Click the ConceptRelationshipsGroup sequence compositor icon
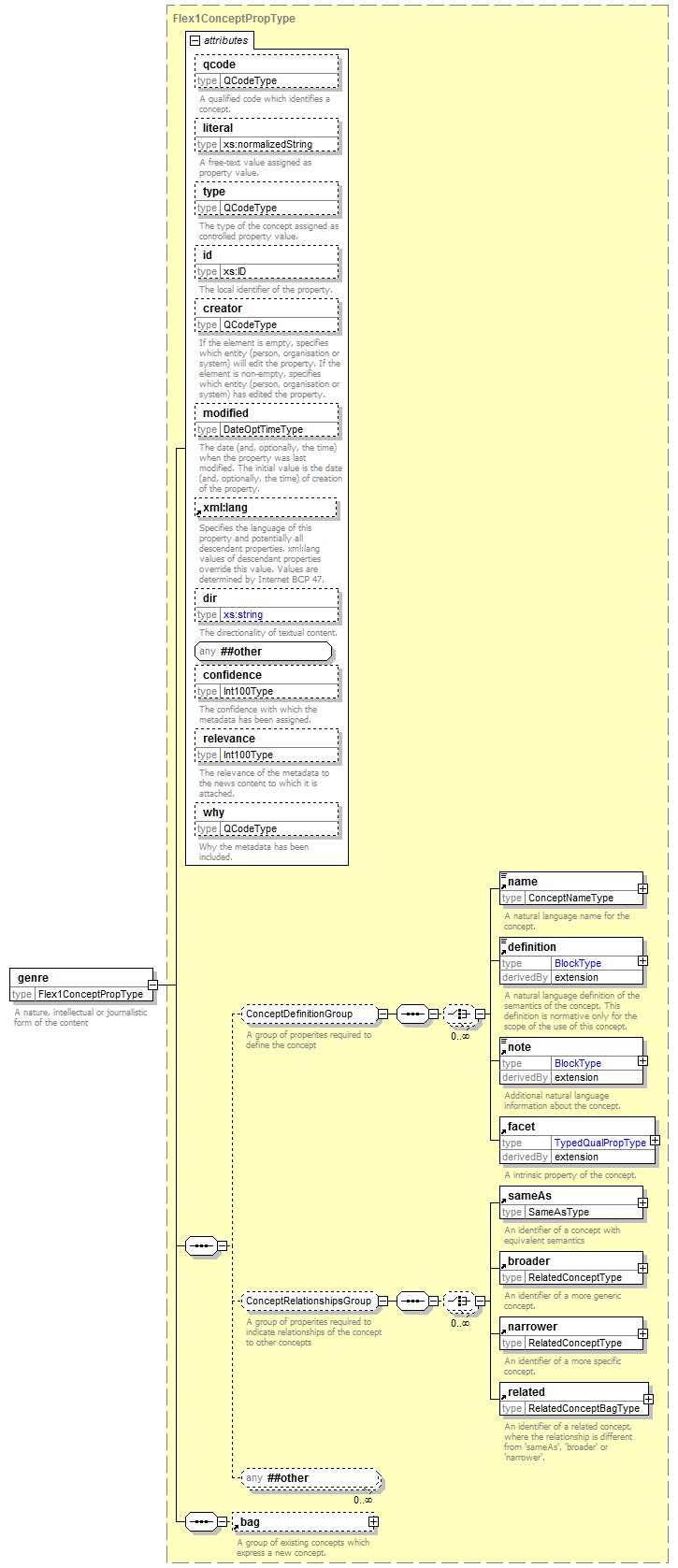 pos(411,1301)
